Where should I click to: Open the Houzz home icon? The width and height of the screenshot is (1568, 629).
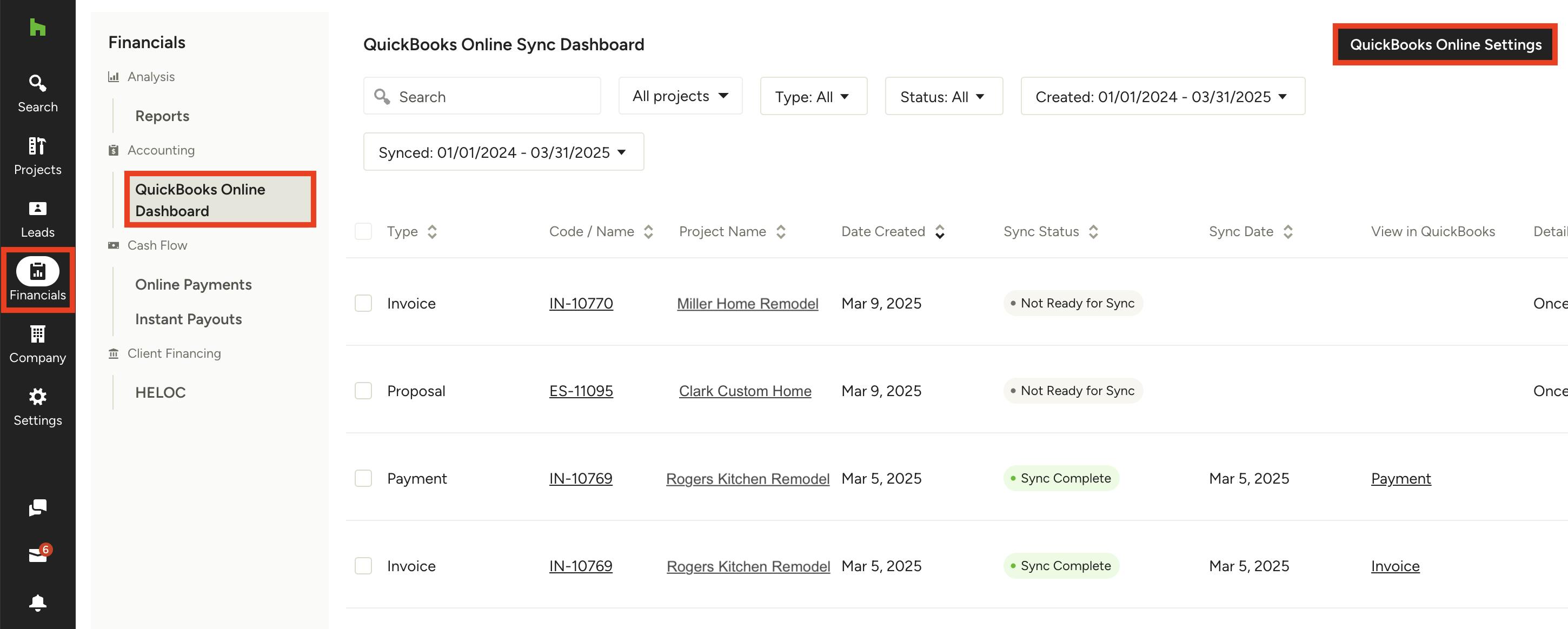(x=37, y=28)
